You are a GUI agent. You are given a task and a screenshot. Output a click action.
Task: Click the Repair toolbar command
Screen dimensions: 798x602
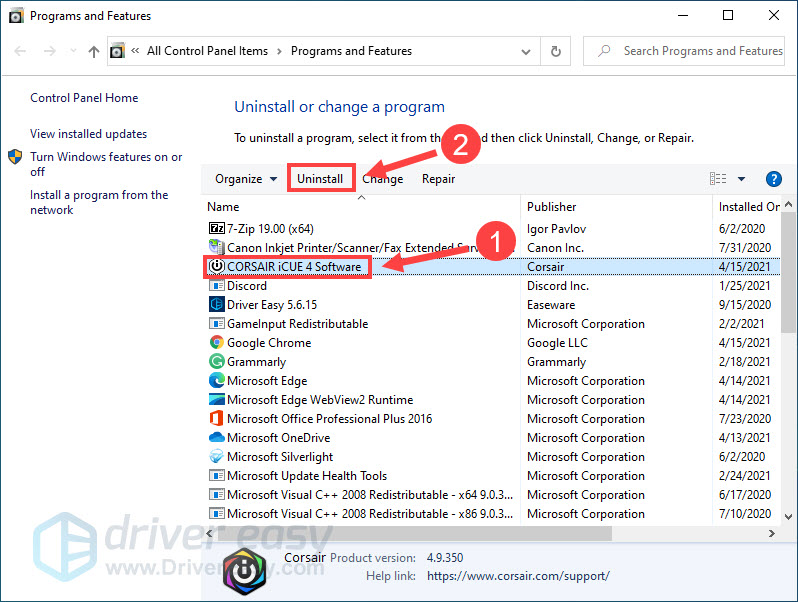438,179
